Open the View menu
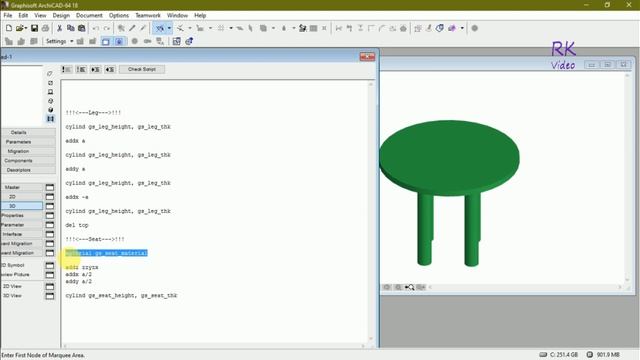640x360 pixels. point(40,15)
